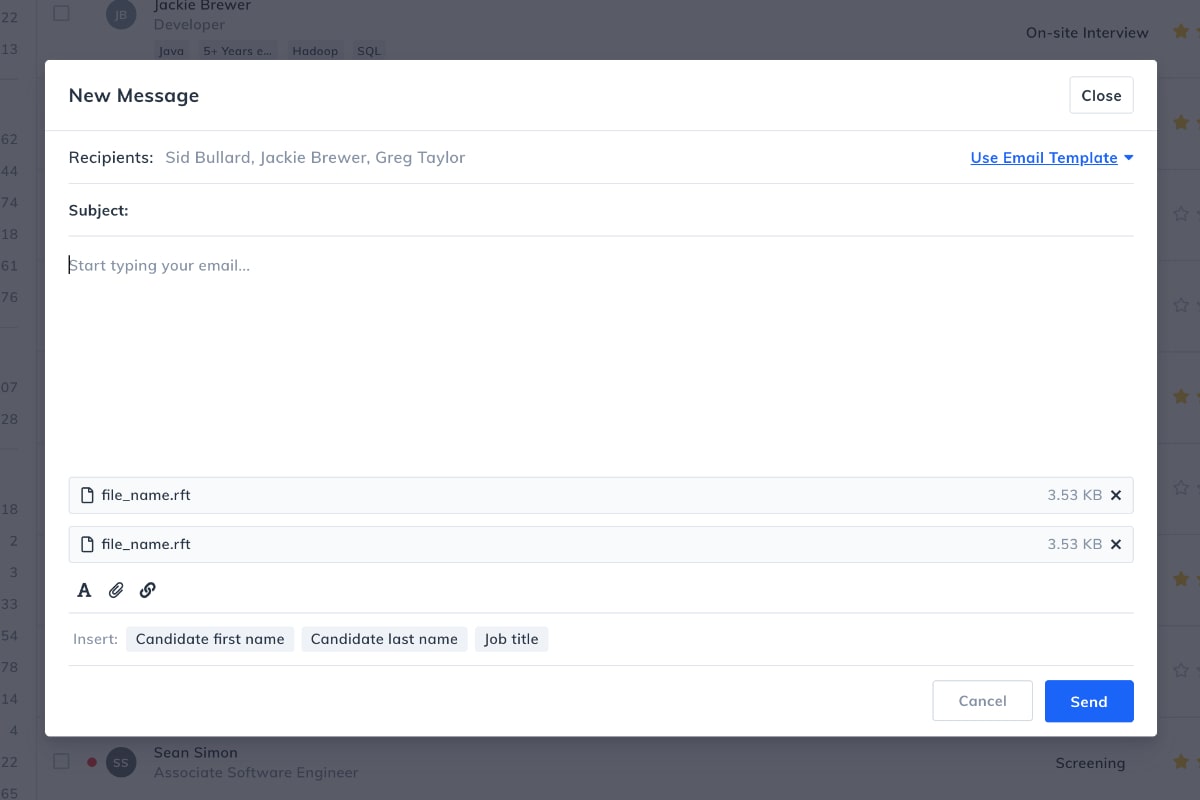Remove the second file_name.rft attachment
Image resolution: width=1200 pixels, height=800 pixels.
[x=1116, y=544]
